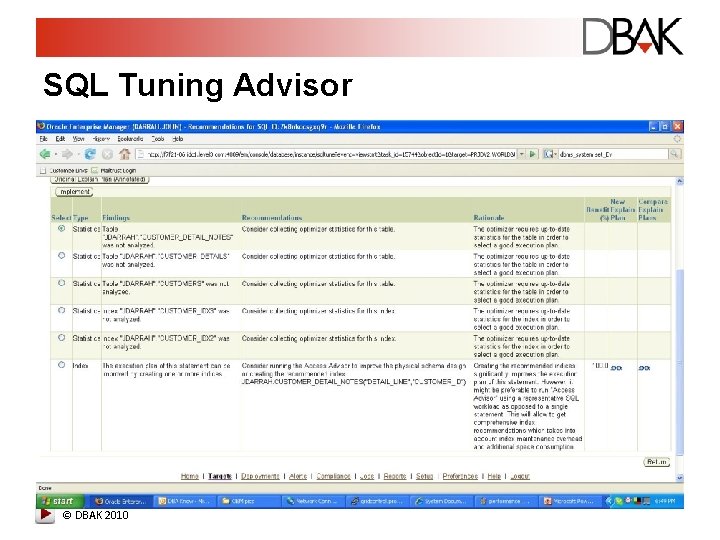
Task: Click the Implement button
Action: [x=74, y=192]
